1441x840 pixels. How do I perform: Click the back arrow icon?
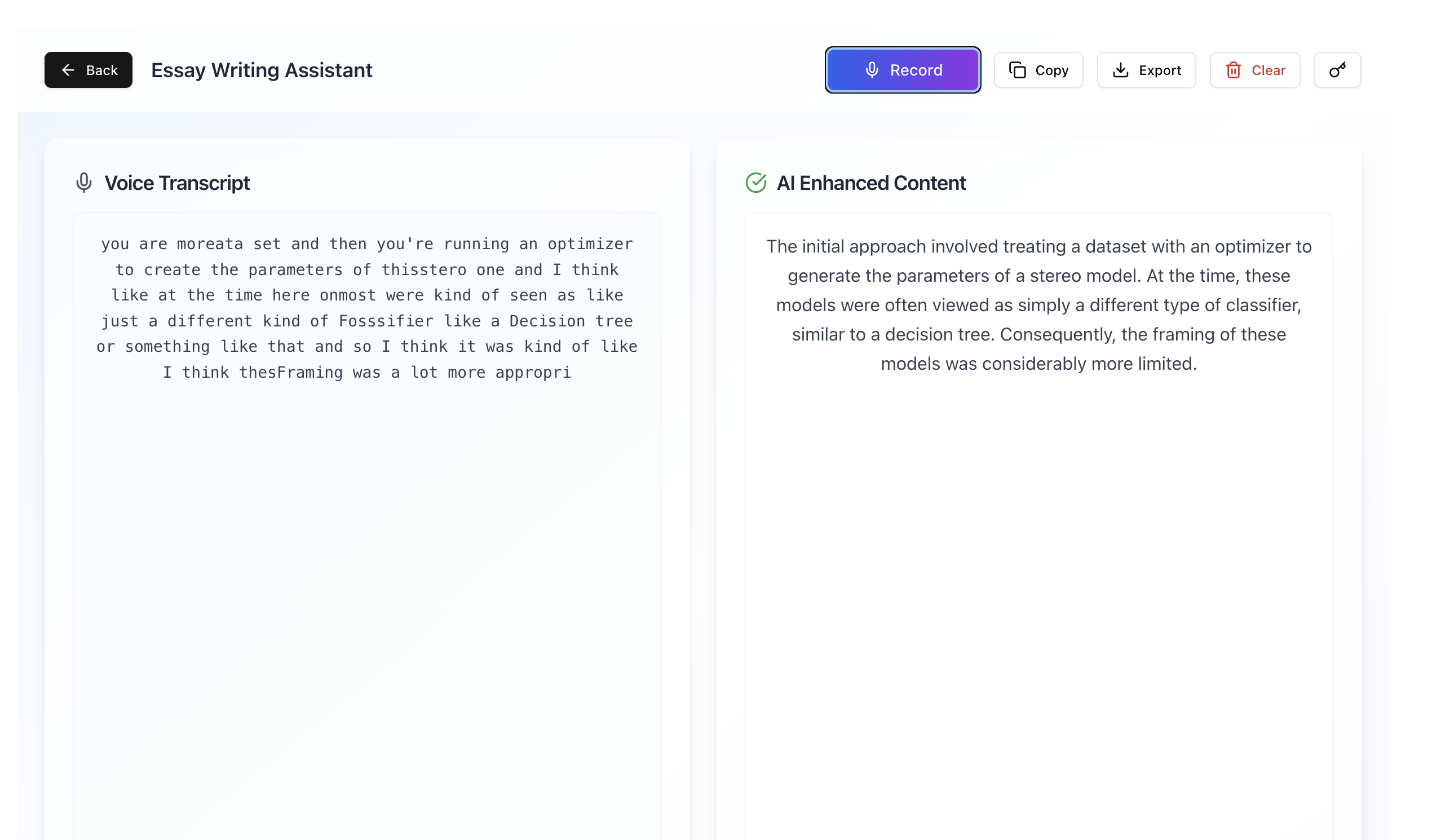(68, 70)
